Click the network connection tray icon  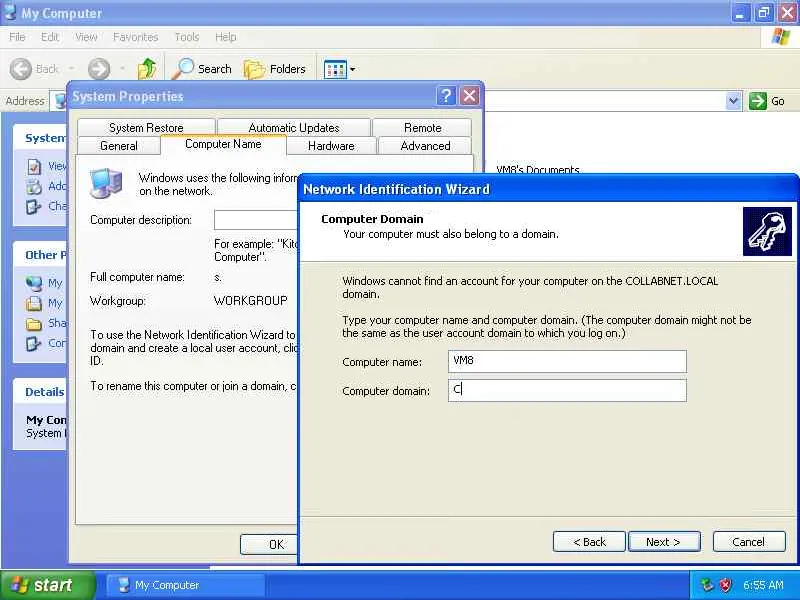pyautogui.click(x=707, y=585)
